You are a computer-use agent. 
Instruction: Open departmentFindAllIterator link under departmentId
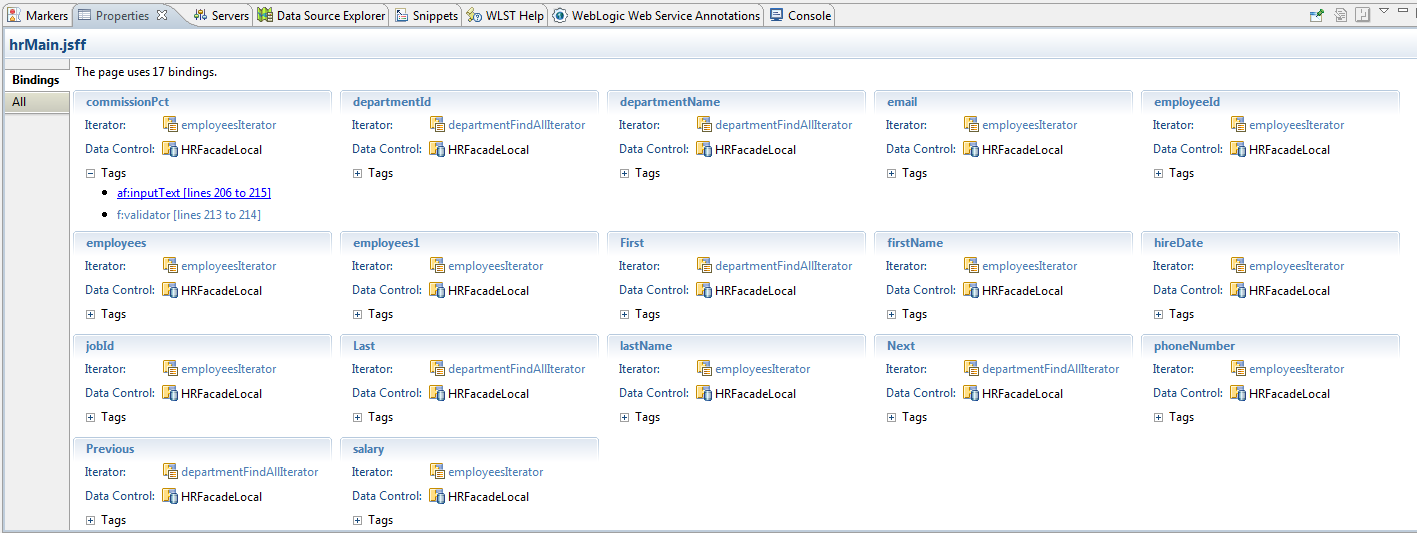[517, 125]
